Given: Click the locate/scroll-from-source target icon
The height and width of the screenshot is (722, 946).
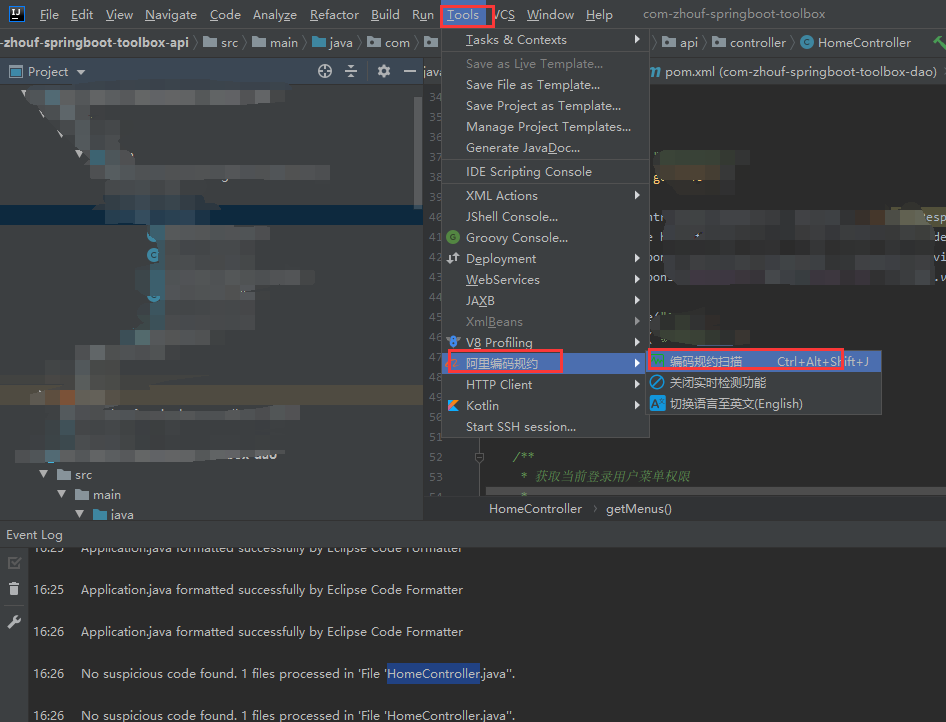Looking at the screenshot, I should pos(325,71).
